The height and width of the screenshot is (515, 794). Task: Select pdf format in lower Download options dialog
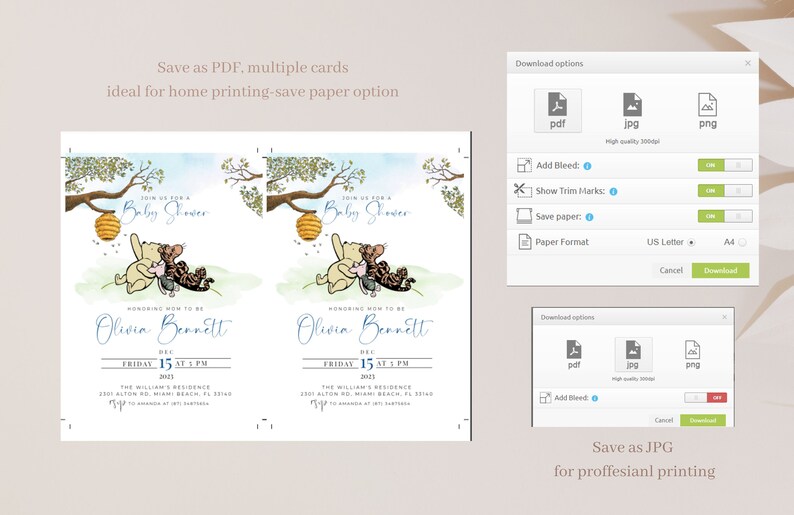coord(574,354)
